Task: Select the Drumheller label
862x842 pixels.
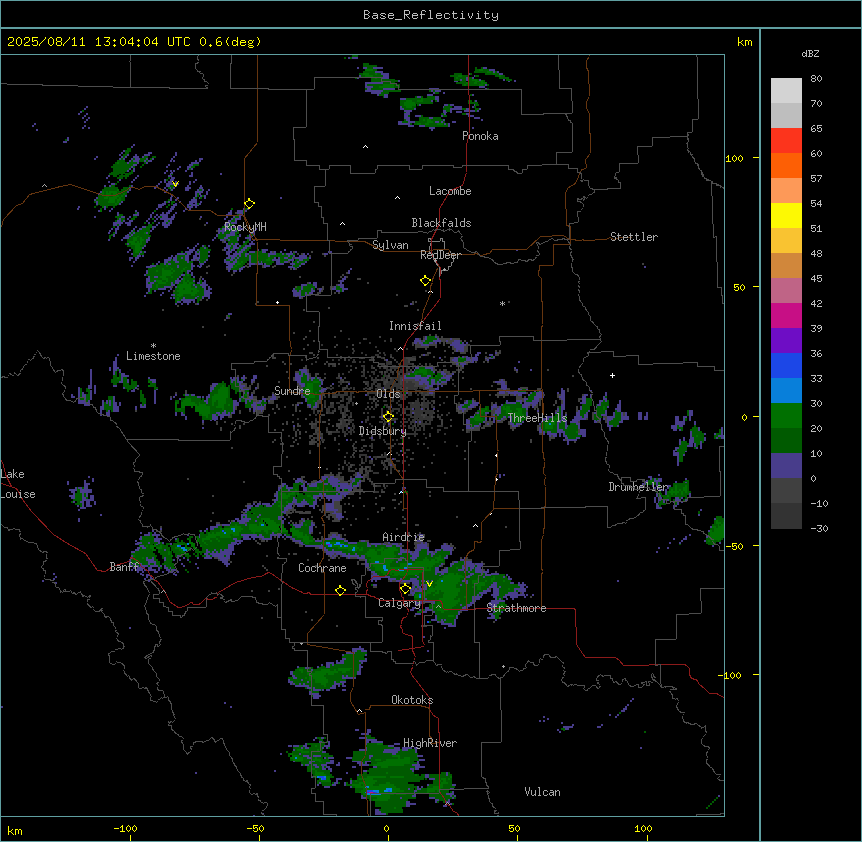Action: [638, 487]
